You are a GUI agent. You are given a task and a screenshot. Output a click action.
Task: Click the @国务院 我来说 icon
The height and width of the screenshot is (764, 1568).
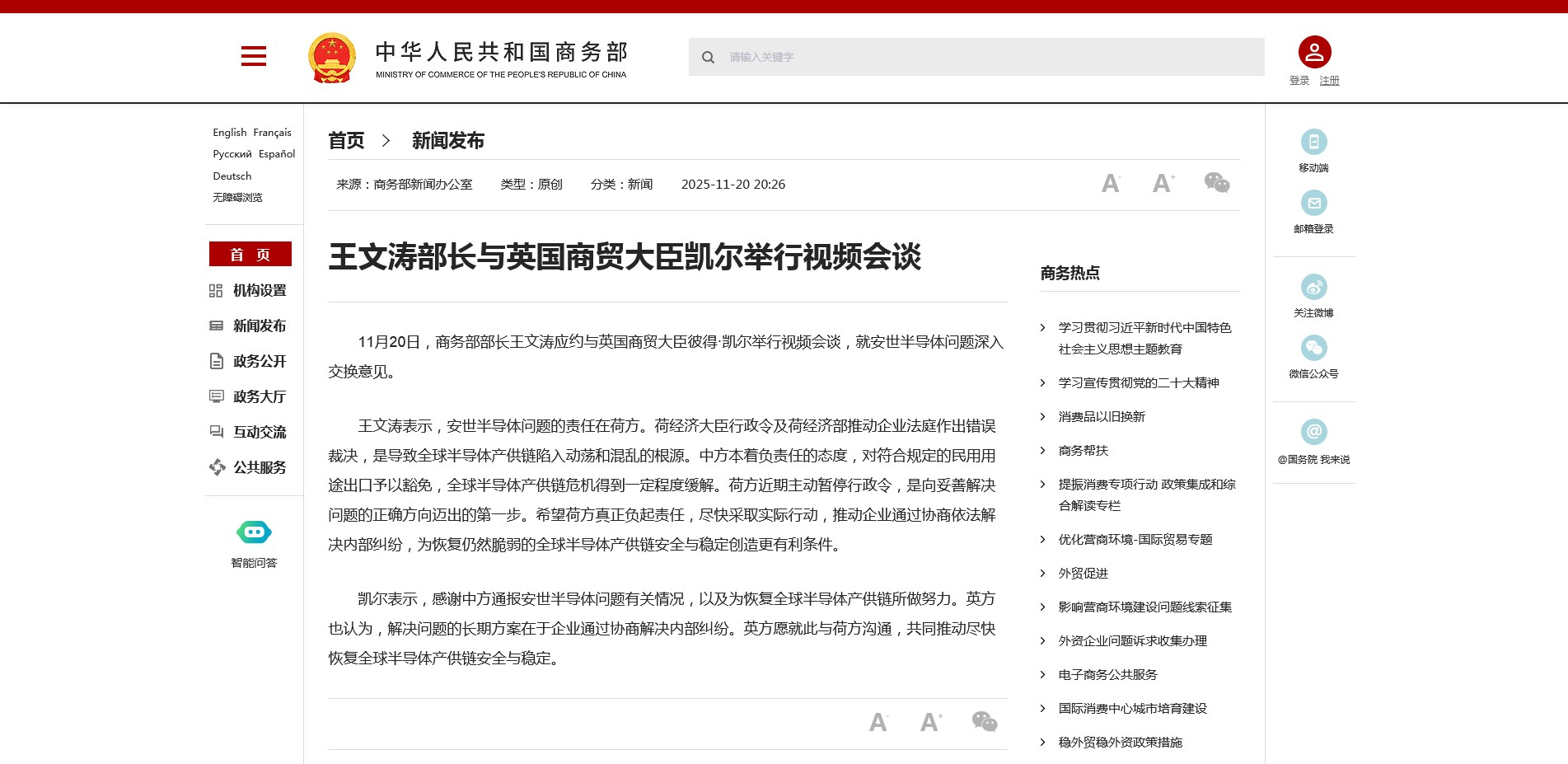[1313, 432]
